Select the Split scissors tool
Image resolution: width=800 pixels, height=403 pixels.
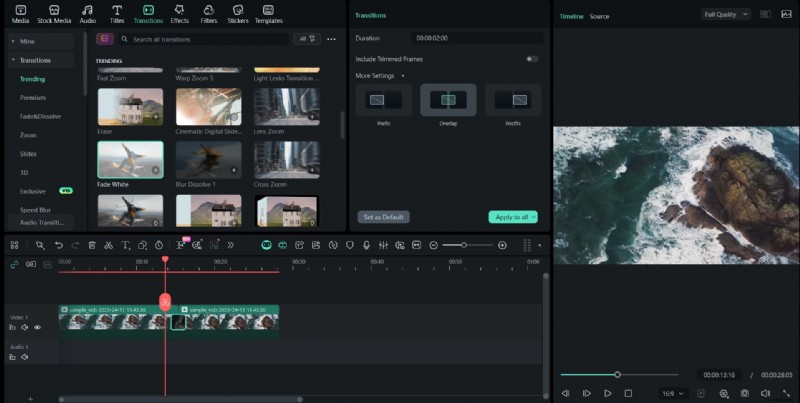tap(109, 245)
